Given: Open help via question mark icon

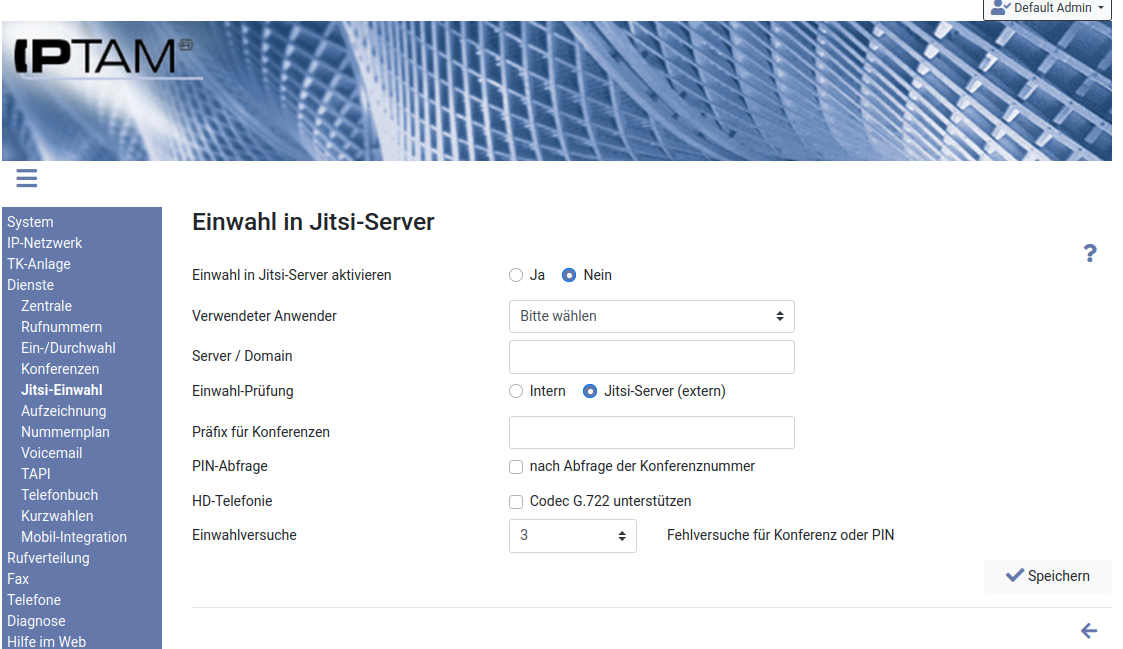Looking at the screenshot, I should (x=1090, y=254).
